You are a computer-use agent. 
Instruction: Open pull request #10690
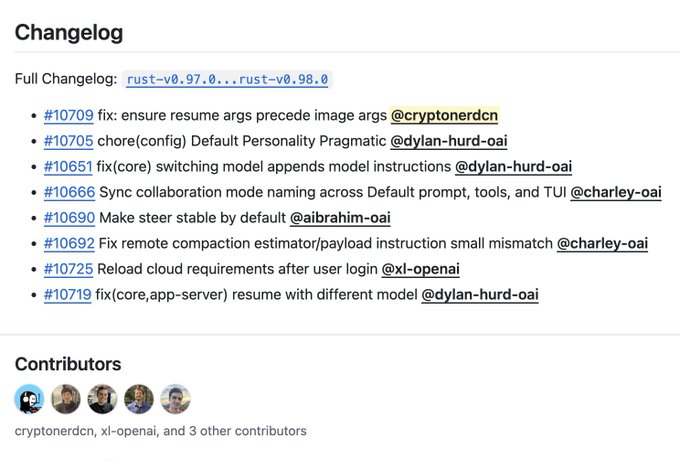coord(69,217)
